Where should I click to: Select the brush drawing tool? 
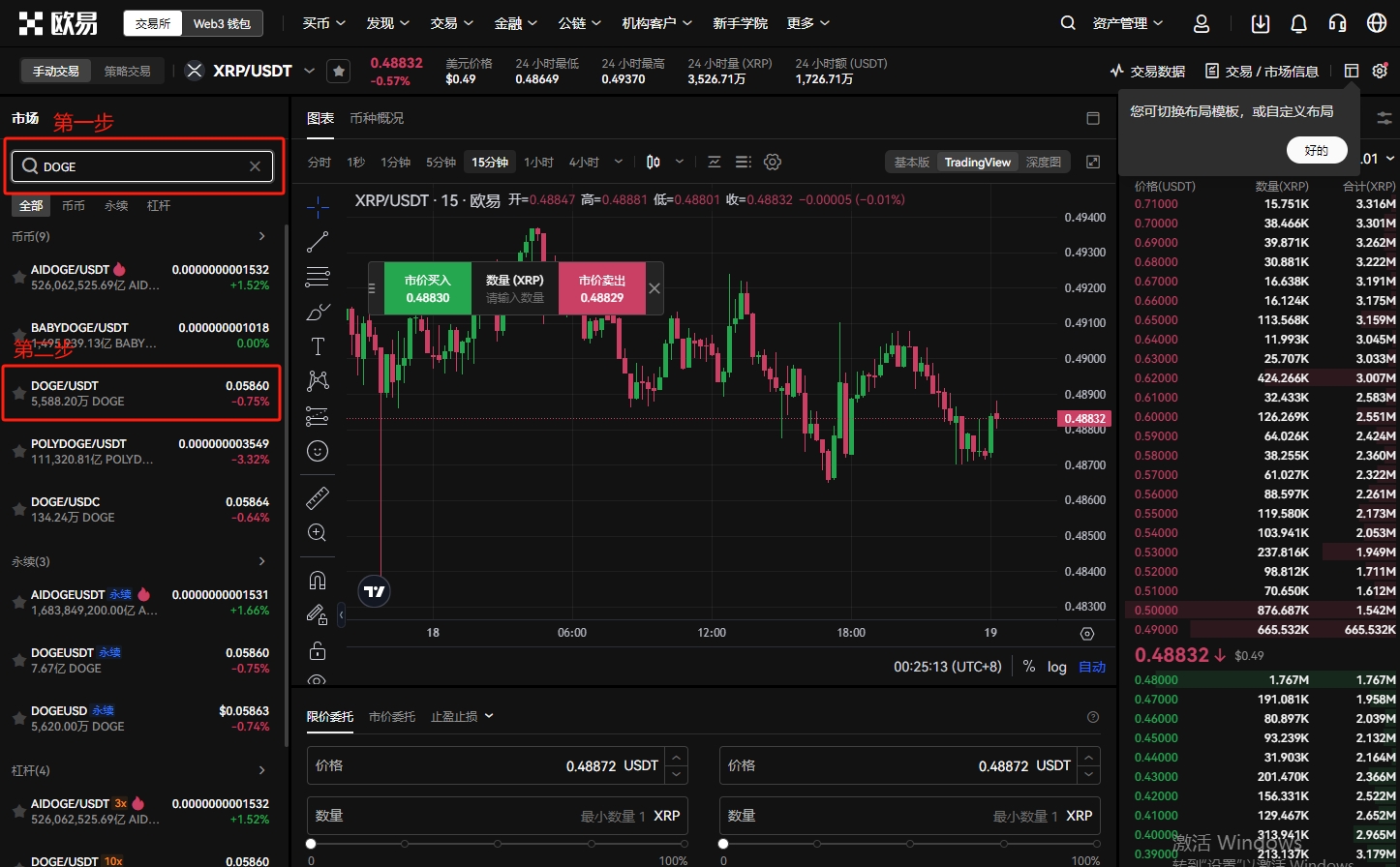point(318,312)
